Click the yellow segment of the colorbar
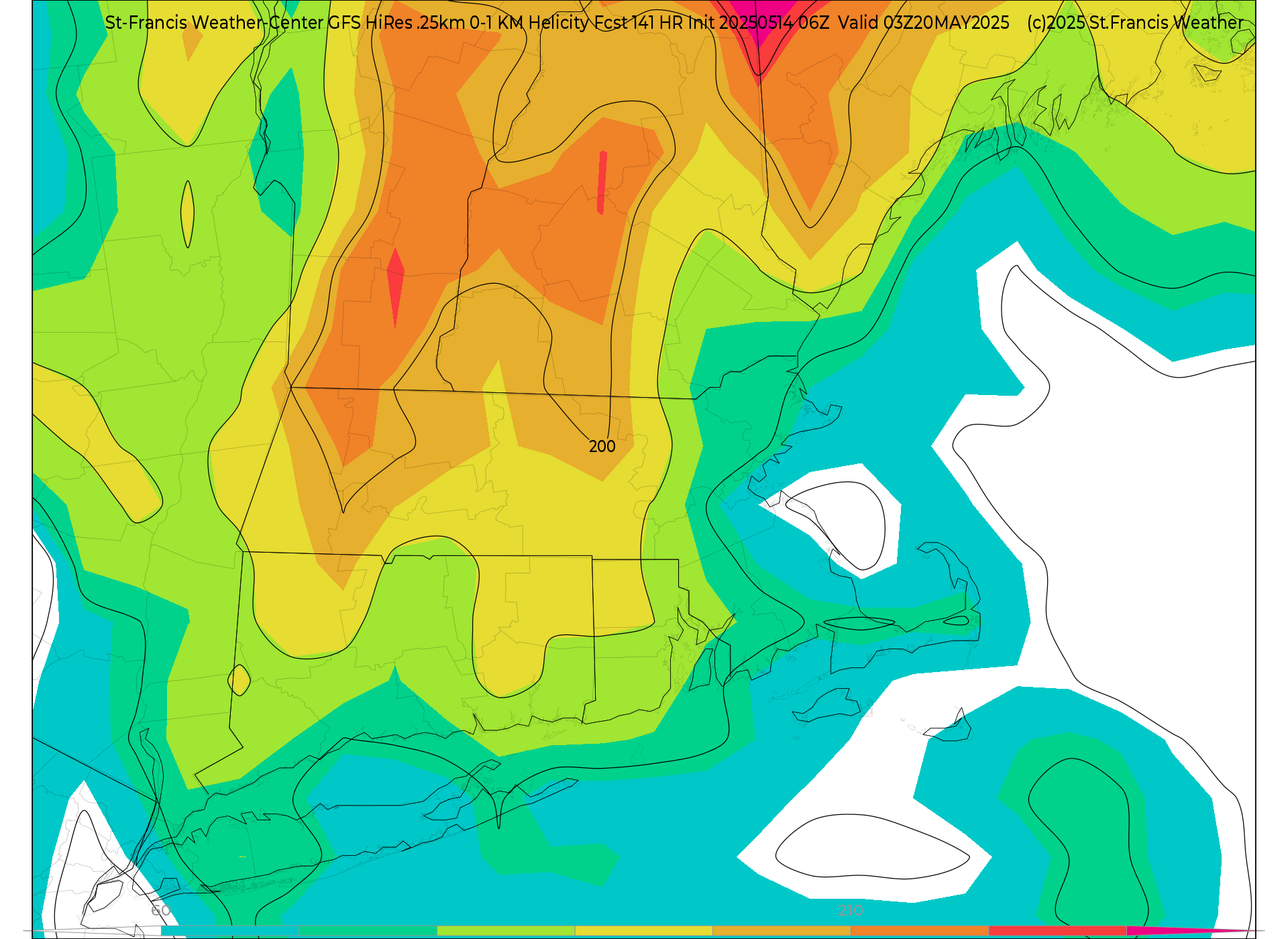 [x=643, y=931]
